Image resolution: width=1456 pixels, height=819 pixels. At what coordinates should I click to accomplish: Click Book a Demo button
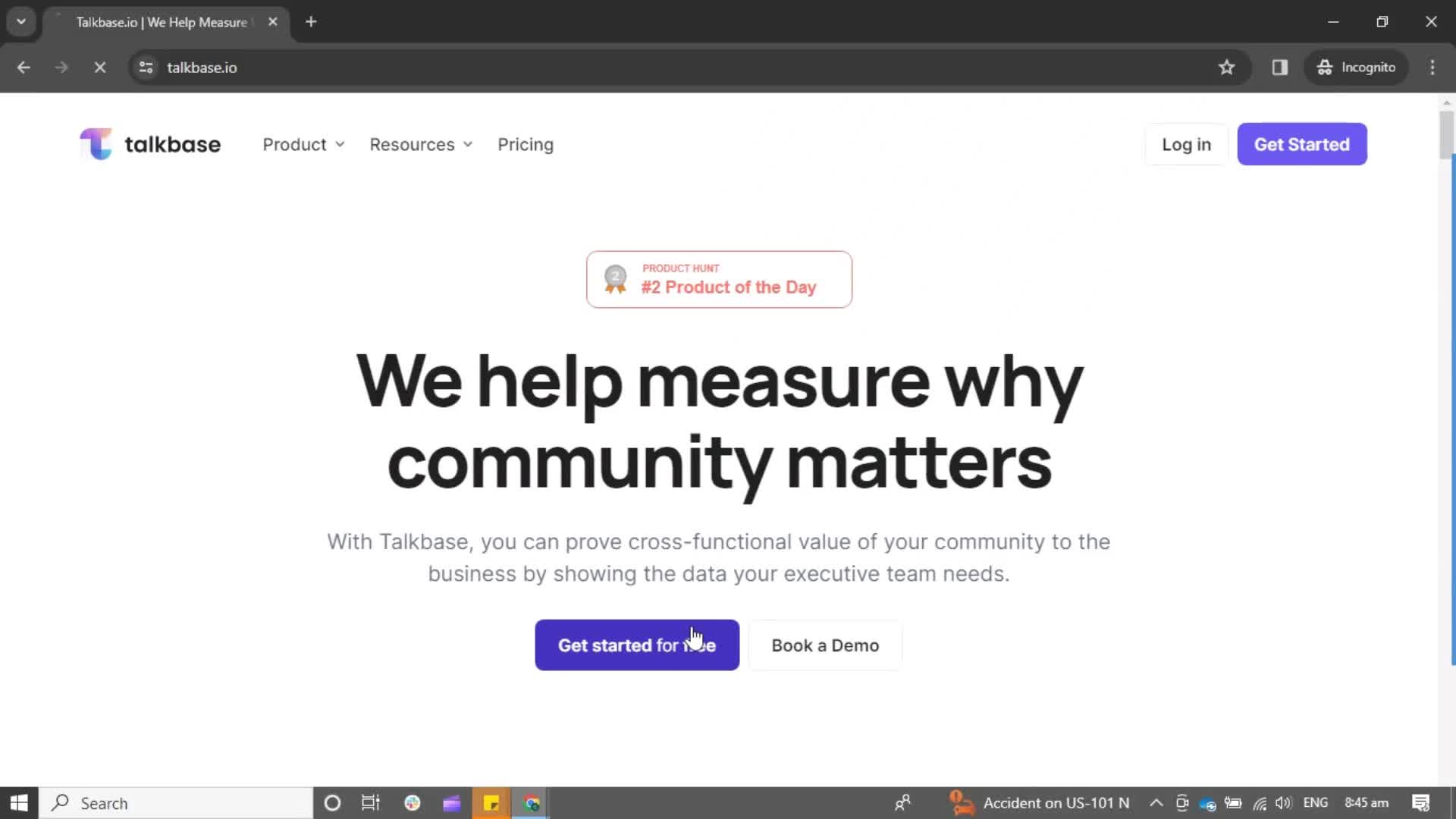tap(825, 645)
